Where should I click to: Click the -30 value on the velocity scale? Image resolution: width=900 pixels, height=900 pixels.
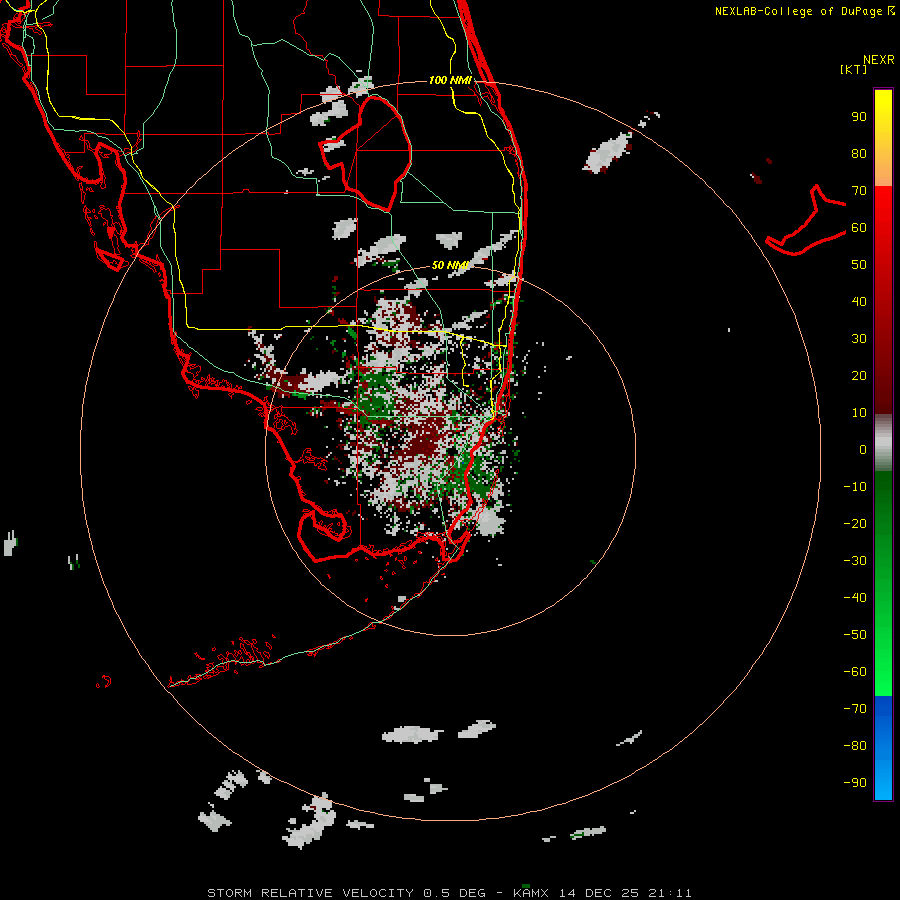point(855,561)
